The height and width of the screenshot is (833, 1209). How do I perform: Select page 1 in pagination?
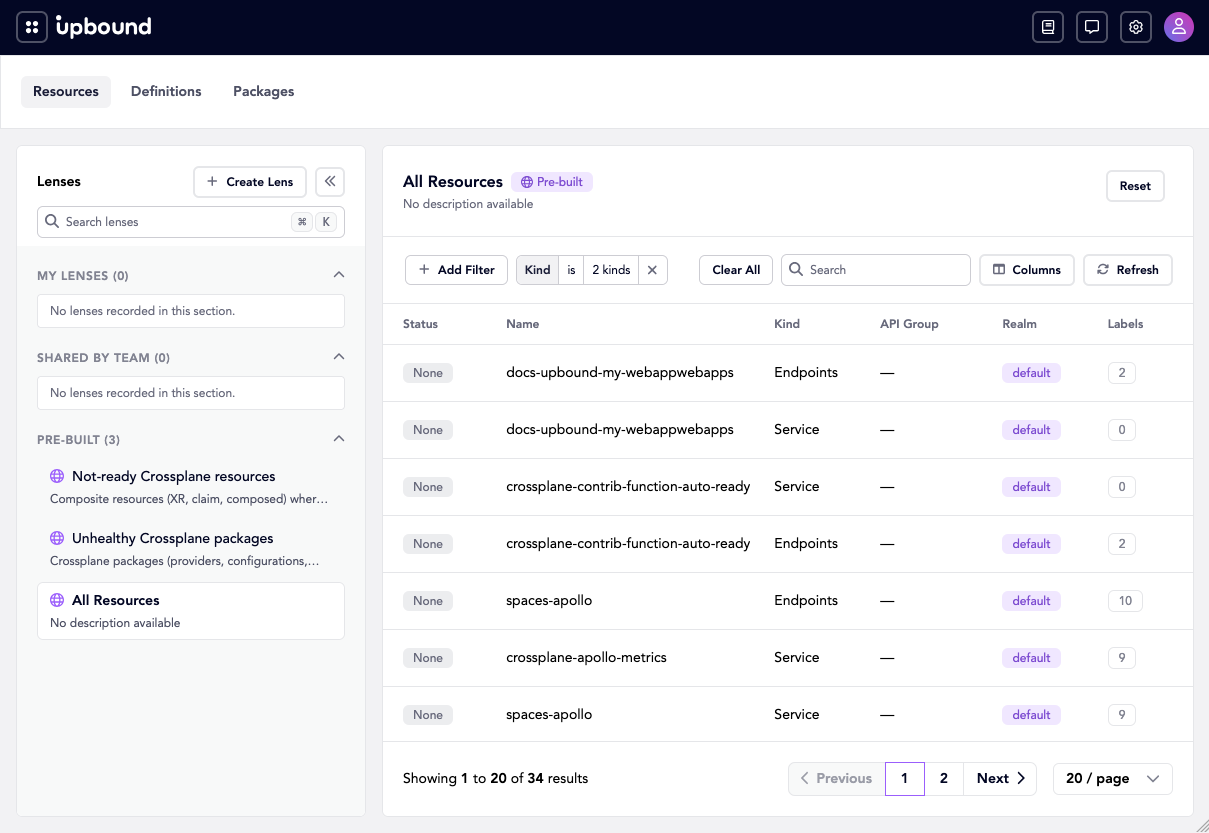tap(905, 778)
